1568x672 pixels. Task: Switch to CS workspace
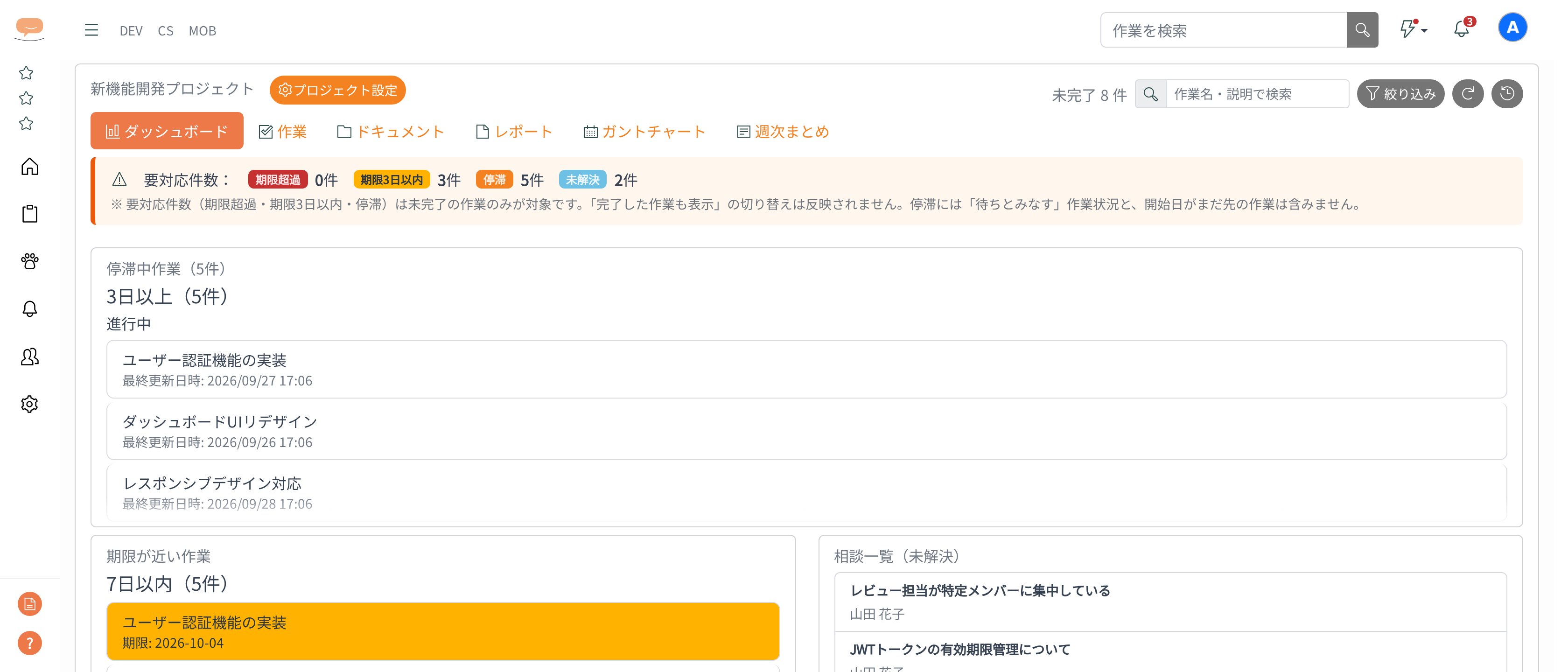point(166,30)
